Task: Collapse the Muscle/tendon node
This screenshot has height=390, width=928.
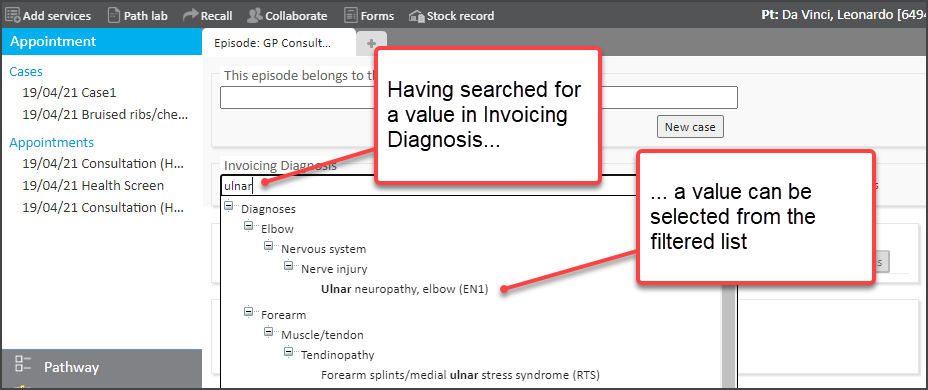Action: (x=268, y=331)
